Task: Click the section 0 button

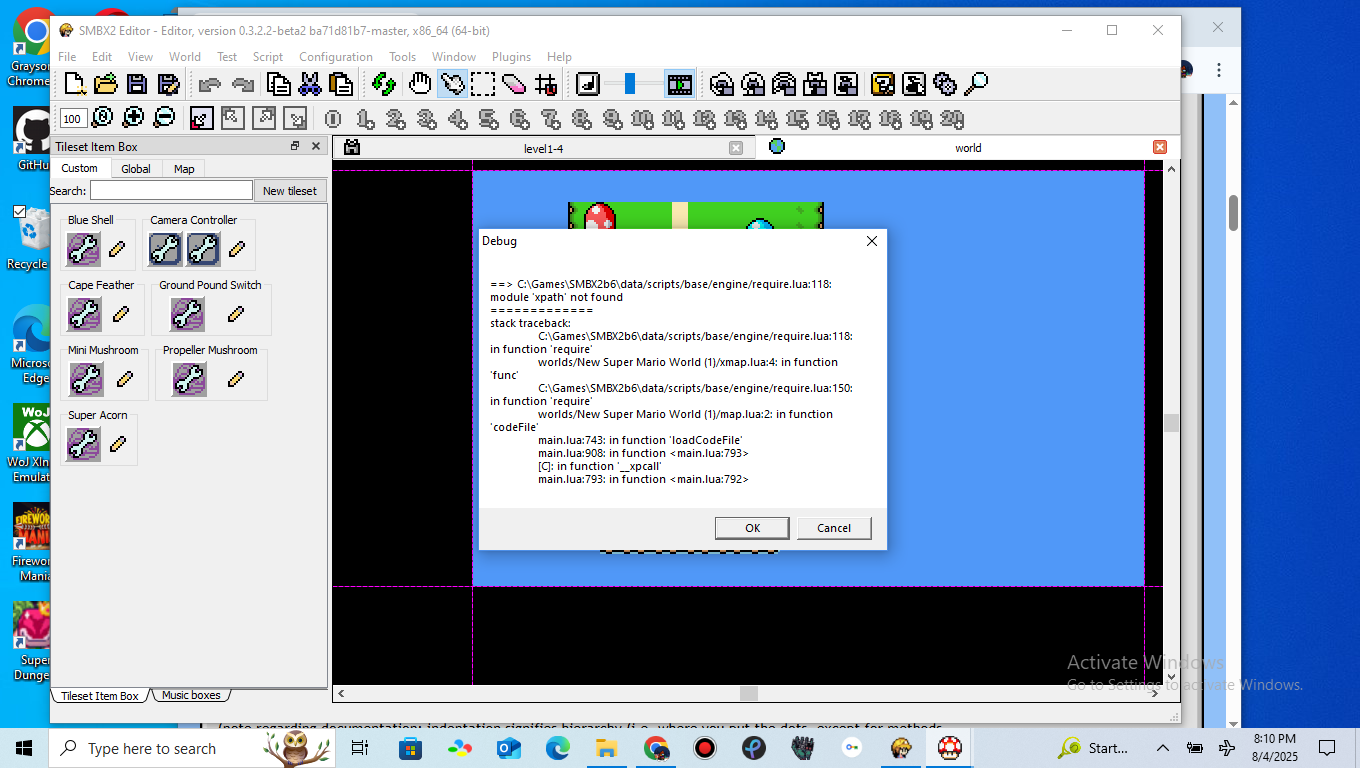Action: tap(333, 119)
